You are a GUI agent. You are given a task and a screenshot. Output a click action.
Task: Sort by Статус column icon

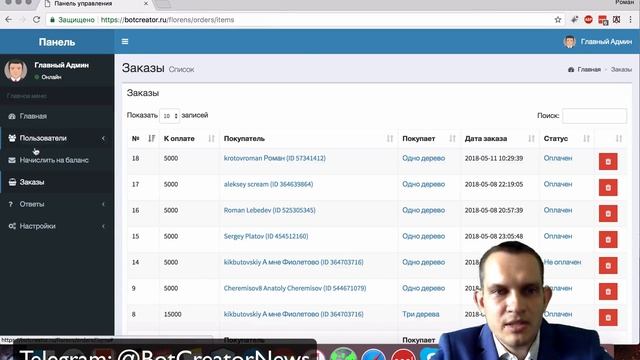pos(587,139)
